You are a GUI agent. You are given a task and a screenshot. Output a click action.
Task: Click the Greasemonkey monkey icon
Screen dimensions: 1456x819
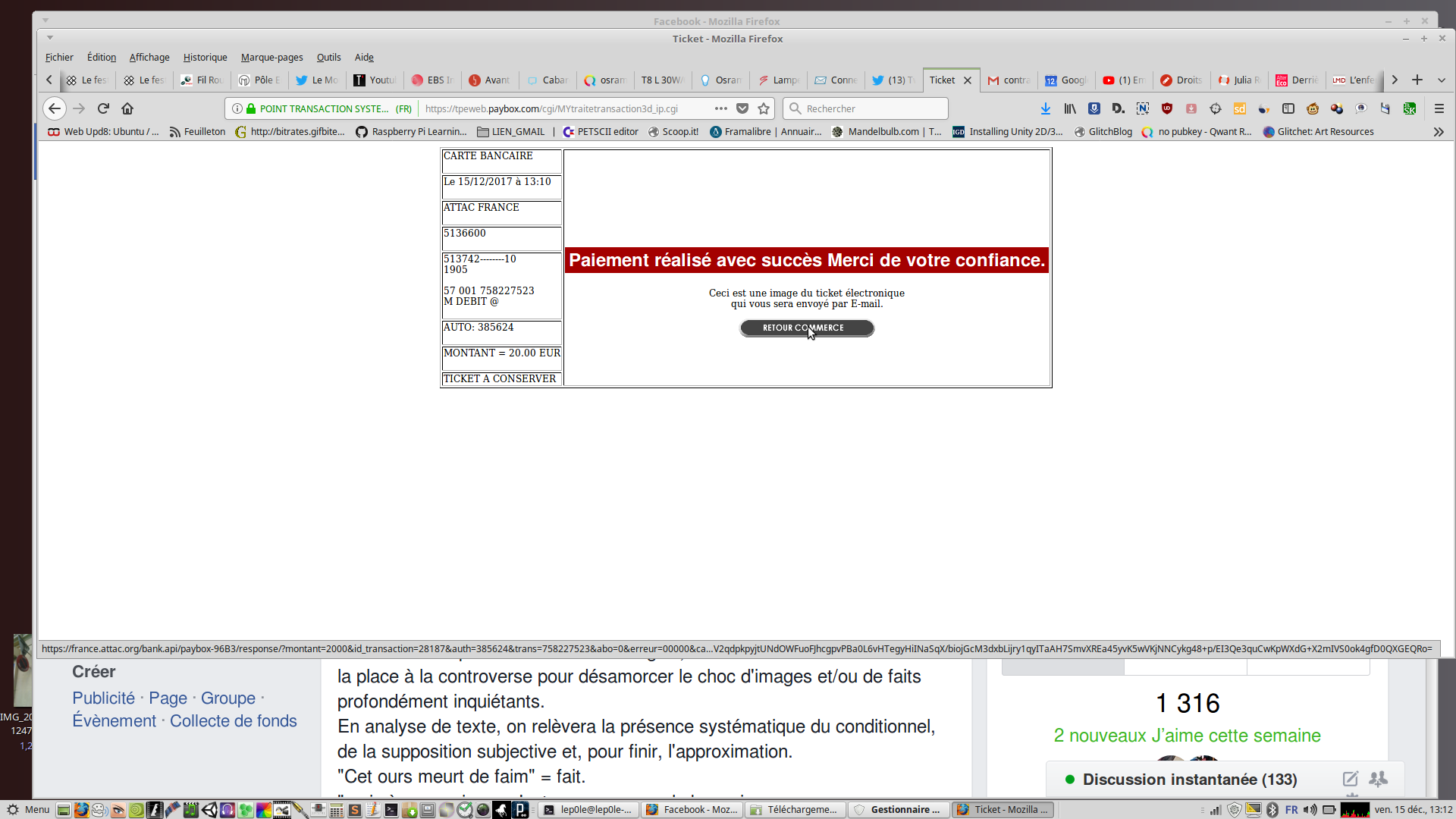coord(1313,108)
